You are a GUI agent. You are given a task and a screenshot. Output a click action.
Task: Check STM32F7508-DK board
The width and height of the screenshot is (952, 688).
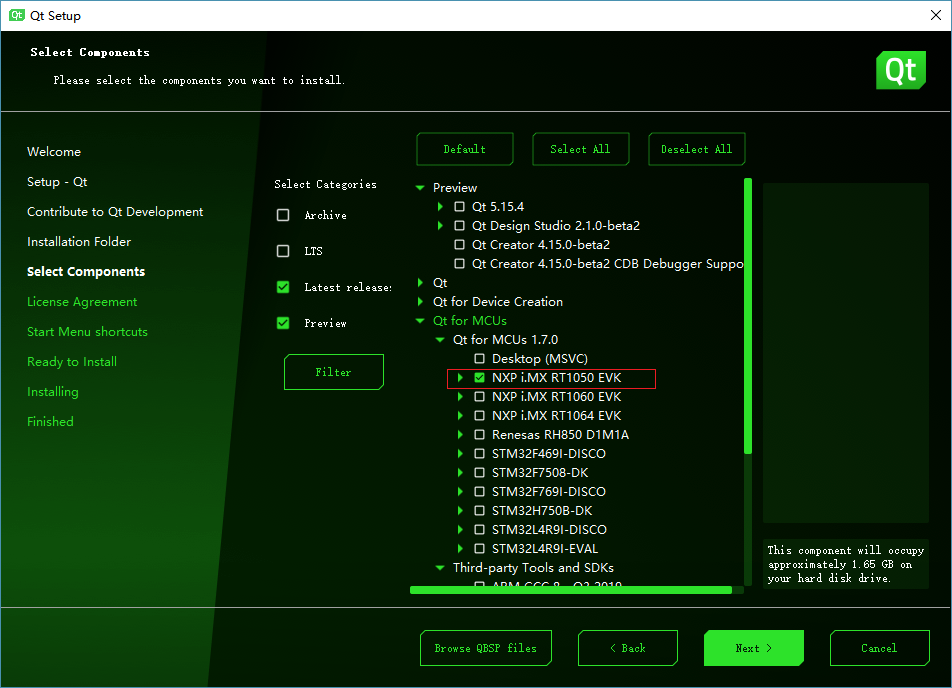click(480, 472)
